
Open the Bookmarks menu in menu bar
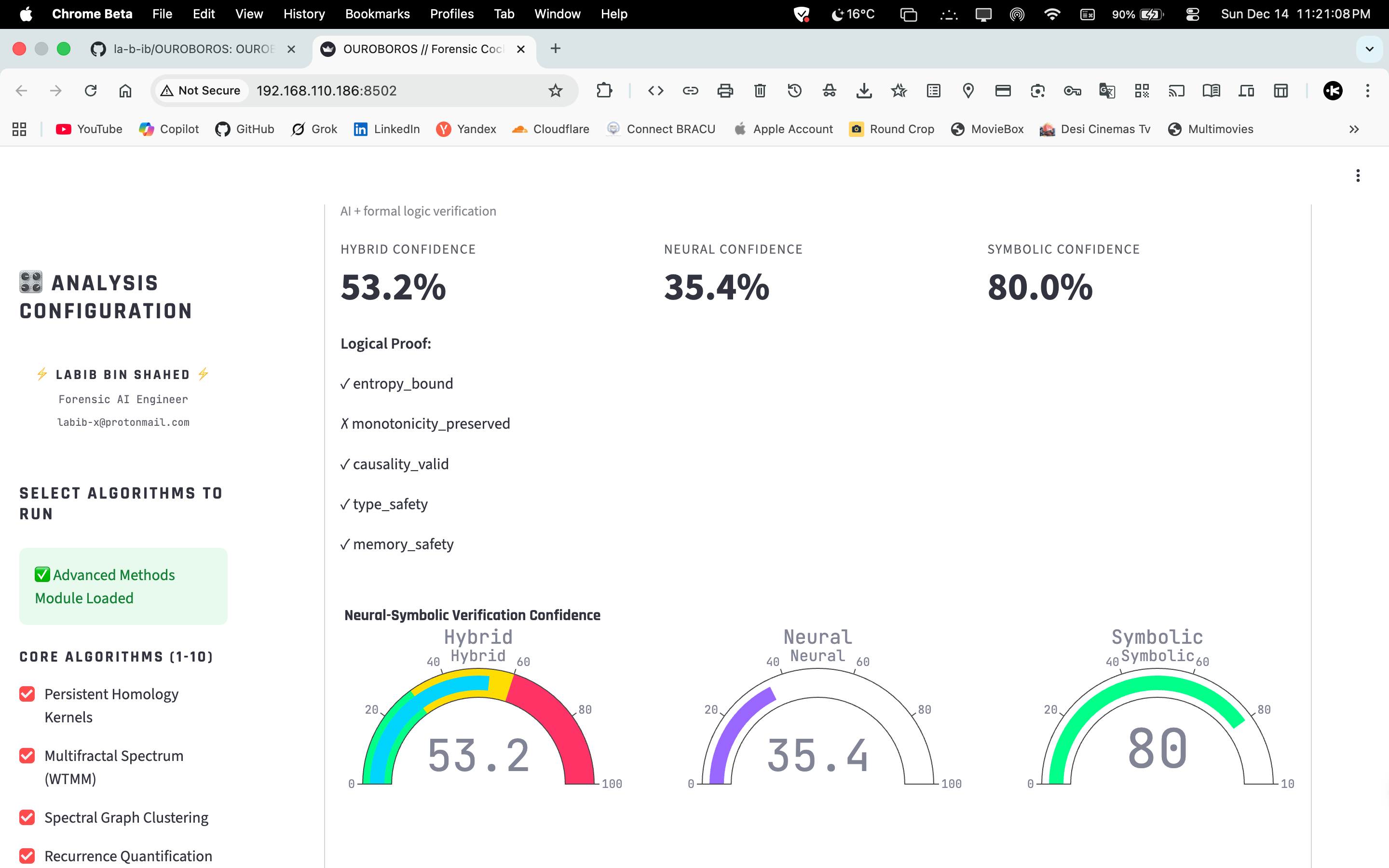(x=377, y=14)
